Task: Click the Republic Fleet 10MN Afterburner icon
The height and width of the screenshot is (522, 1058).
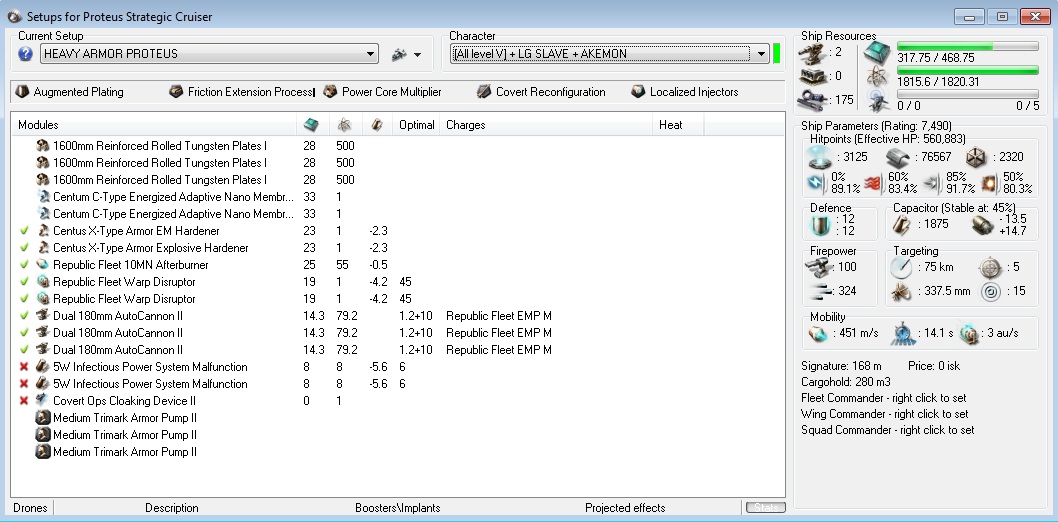Action: [x=43, y=264]
